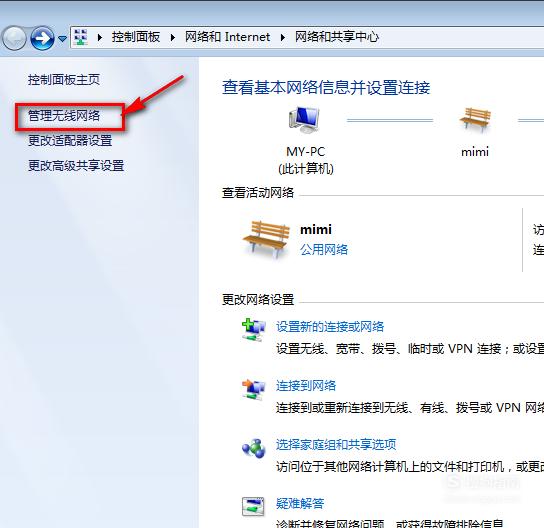
Task: Click the MY-PC computer icon
Action: point(304,120)
